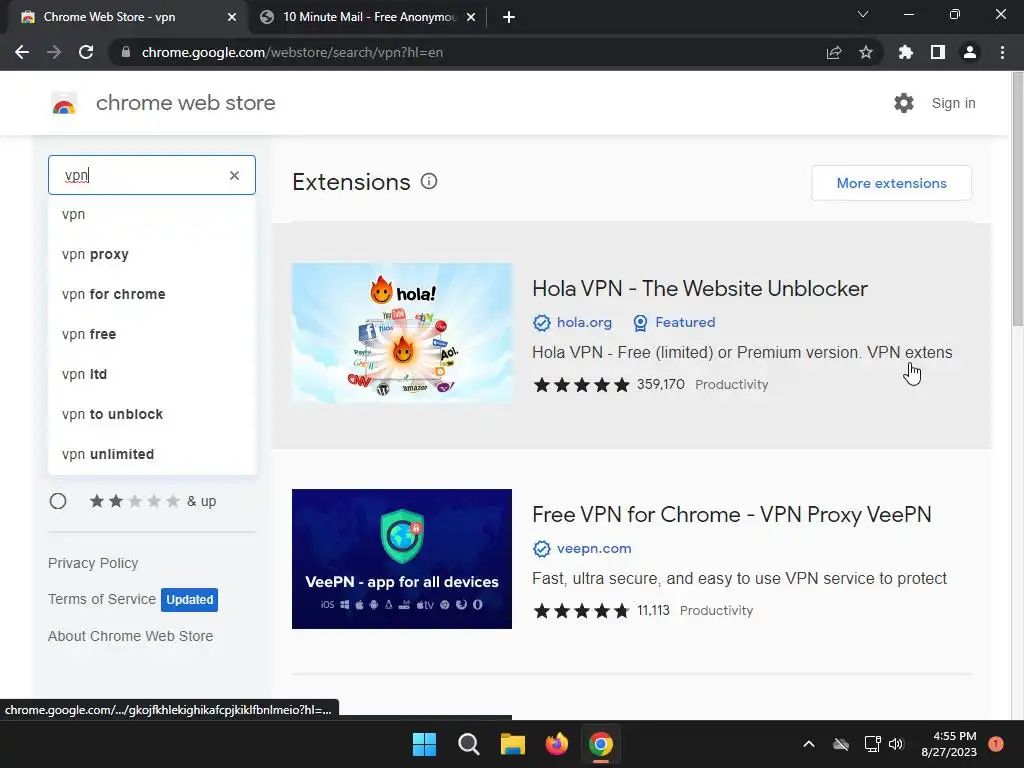Choose the 'vpn proxy' suggestion
Viewport: 1024px width, 768px height.
click(x=152, y=254)
